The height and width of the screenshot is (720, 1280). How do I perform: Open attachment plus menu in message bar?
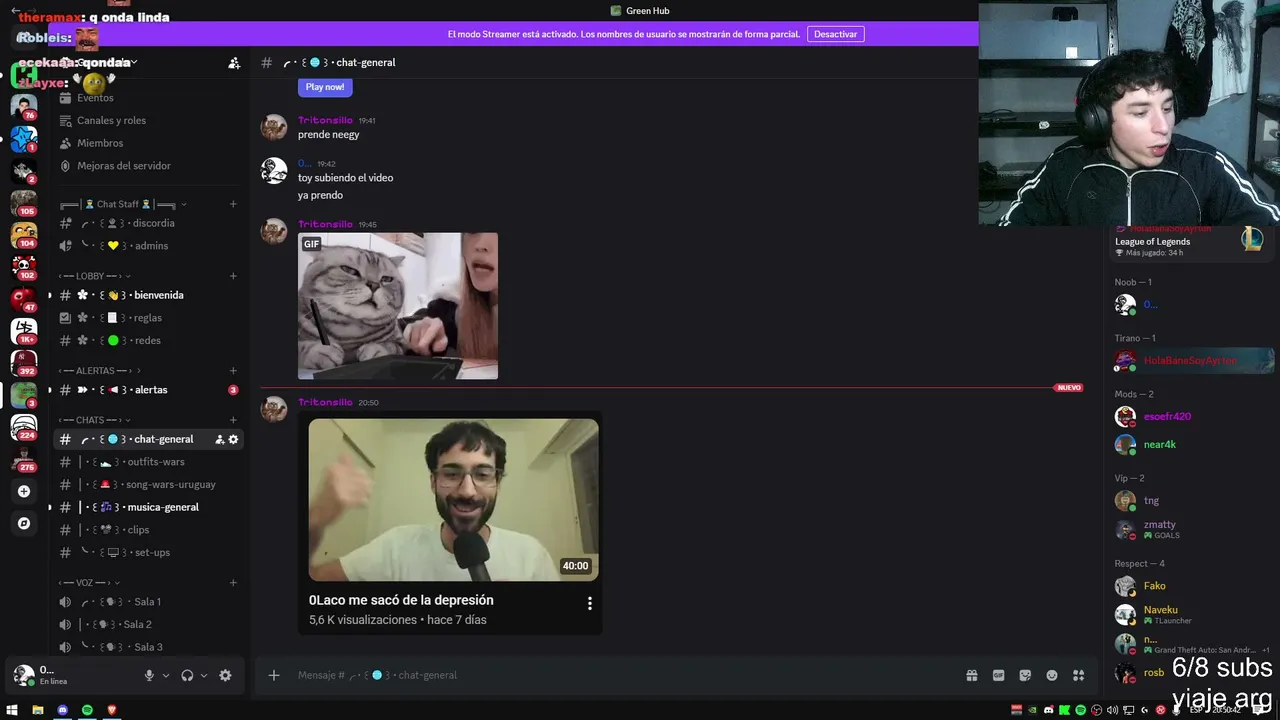(274, 675)
